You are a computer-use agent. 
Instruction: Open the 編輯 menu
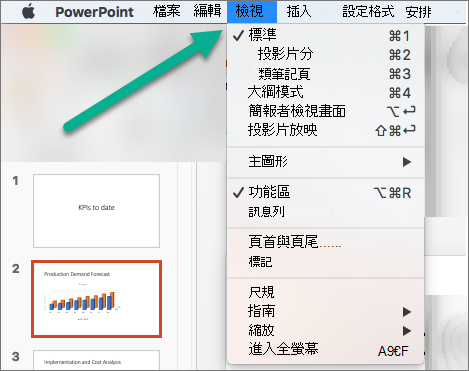pyautogui.click(x=207, y=12)
